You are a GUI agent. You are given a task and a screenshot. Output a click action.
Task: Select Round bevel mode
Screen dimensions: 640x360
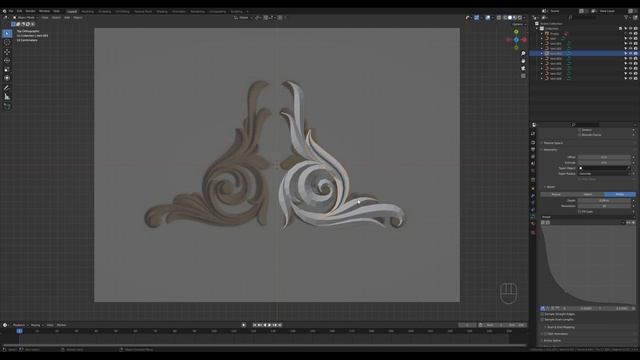click(x=556, y=194)
